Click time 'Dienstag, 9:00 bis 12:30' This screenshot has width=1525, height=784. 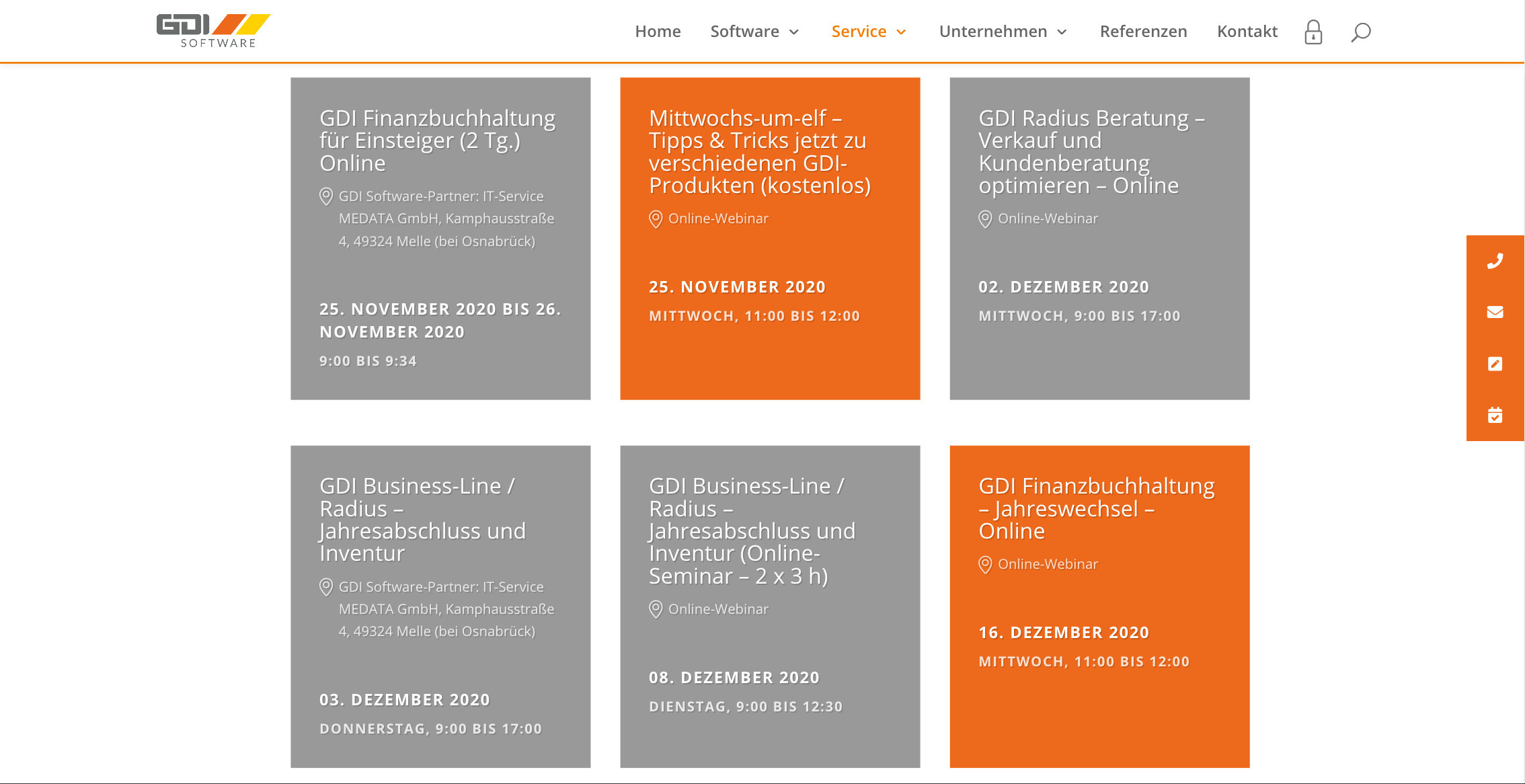(745, 707)
